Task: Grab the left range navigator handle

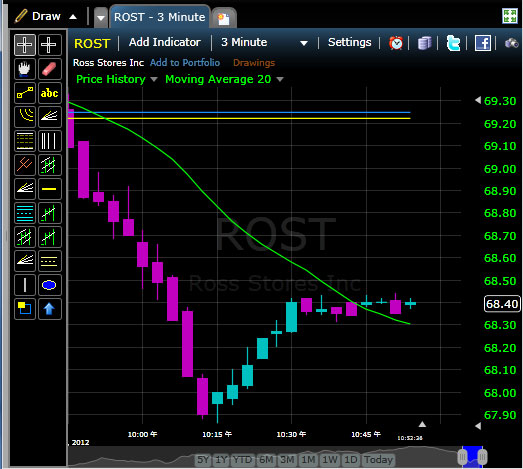Action: [x=462, y=457]
